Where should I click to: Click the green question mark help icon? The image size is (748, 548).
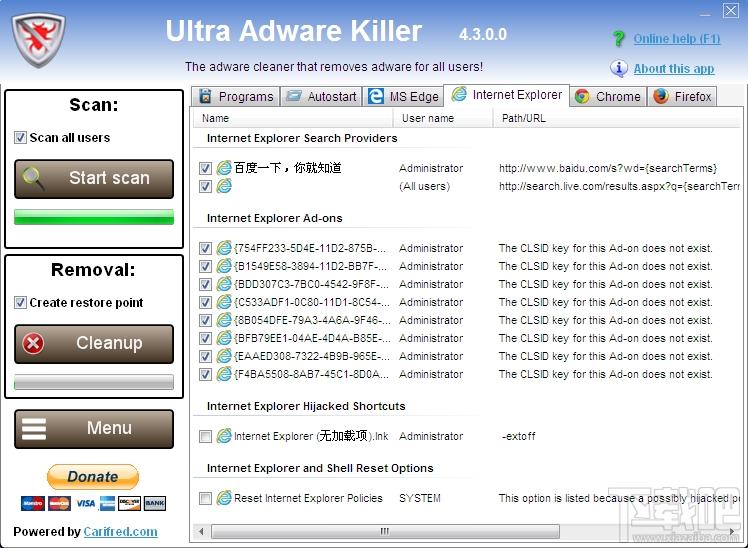tap(619, 39)
